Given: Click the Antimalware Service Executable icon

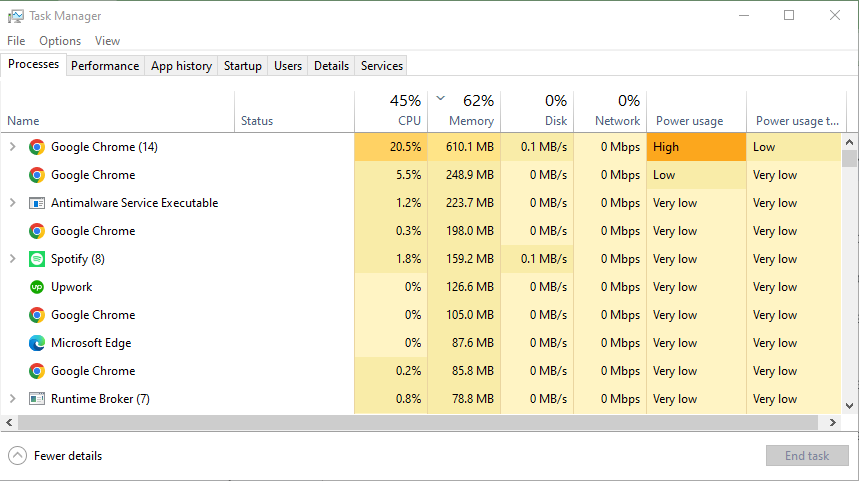Looking at the screenshot, I should [37, 203].
